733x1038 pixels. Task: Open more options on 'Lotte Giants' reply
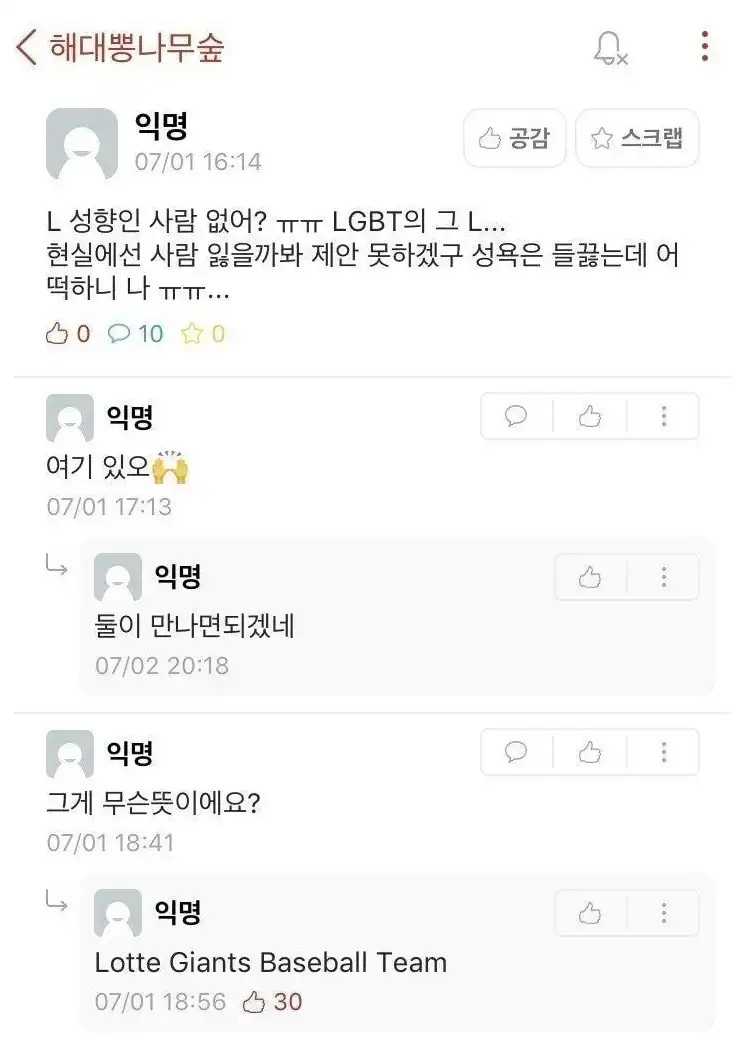tap(663, 912)
